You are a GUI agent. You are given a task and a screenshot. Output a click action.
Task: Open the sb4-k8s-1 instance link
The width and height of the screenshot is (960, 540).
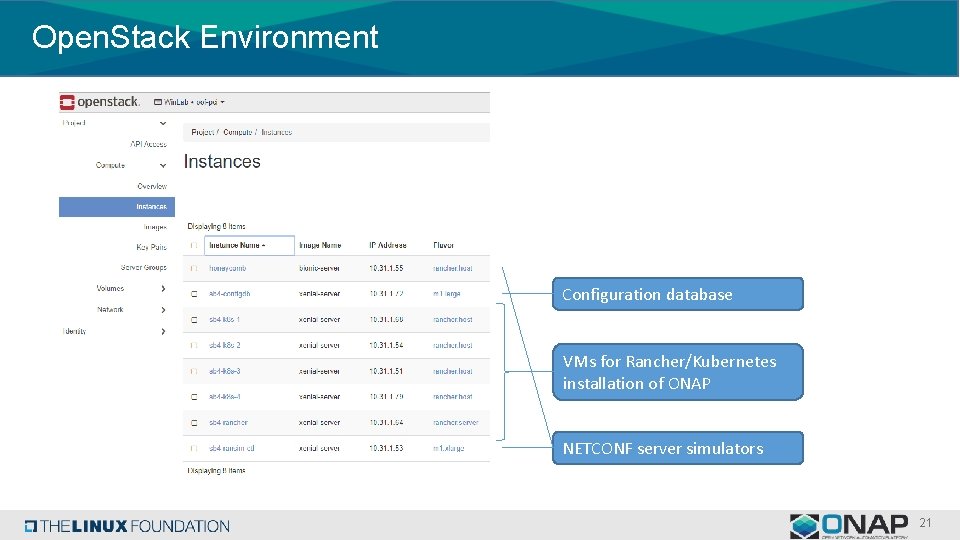[224, 320]
